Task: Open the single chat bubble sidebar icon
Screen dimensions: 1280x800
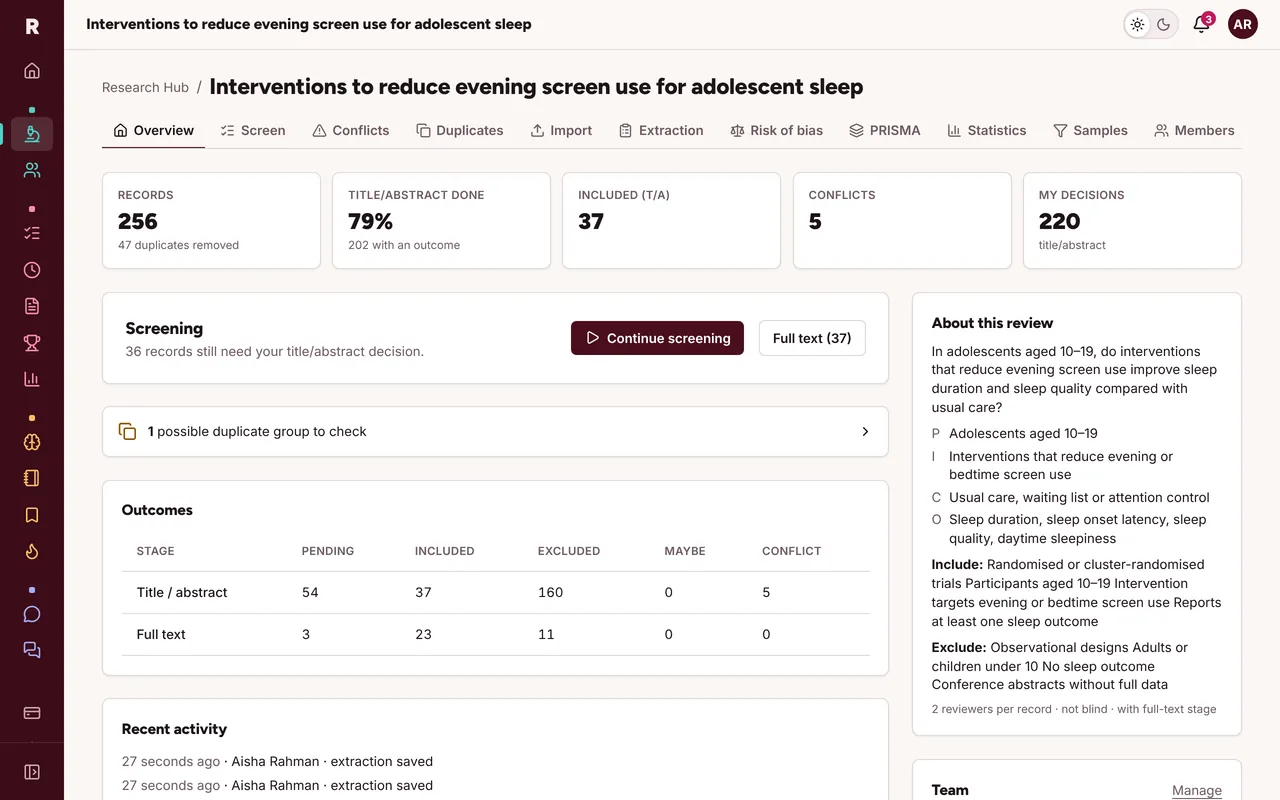Action: point(32,614)
